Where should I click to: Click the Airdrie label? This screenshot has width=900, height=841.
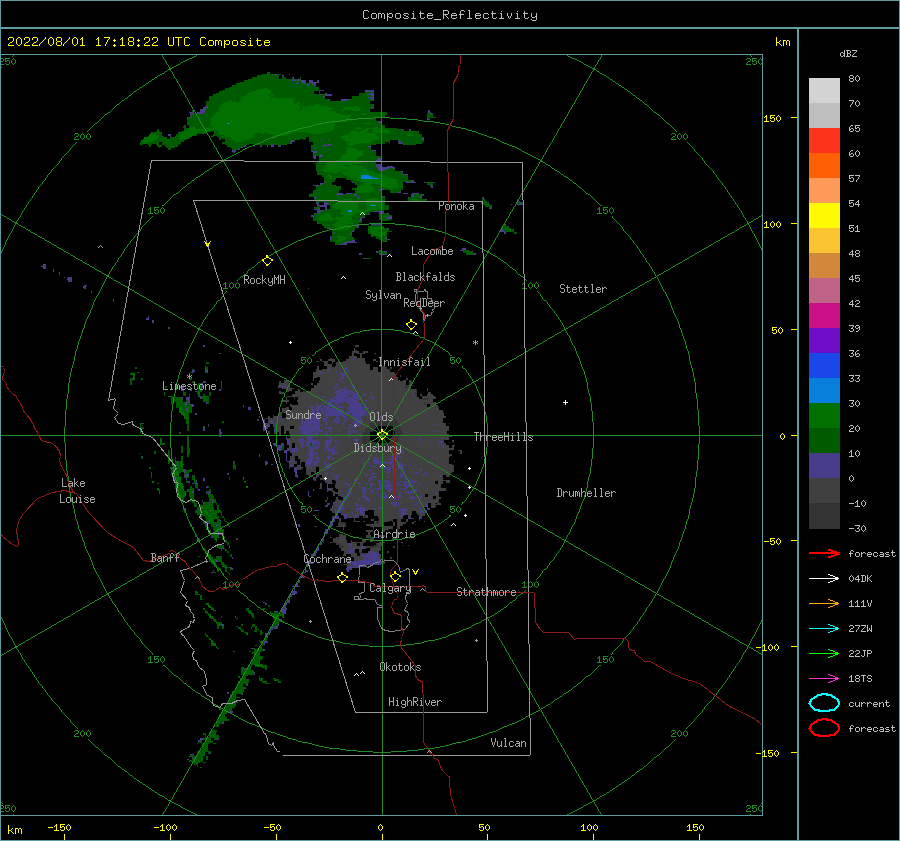394,534
